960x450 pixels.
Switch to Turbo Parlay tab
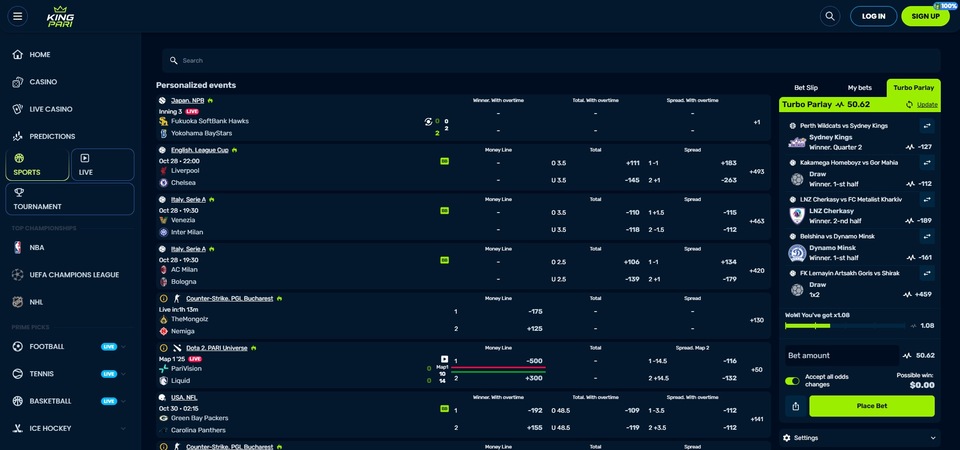tap(913, 88)
